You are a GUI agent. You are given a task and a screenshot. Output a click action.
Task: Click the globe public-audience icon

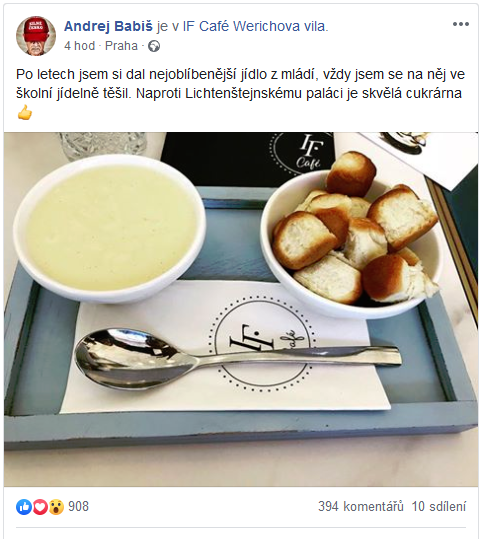(154, 46)
